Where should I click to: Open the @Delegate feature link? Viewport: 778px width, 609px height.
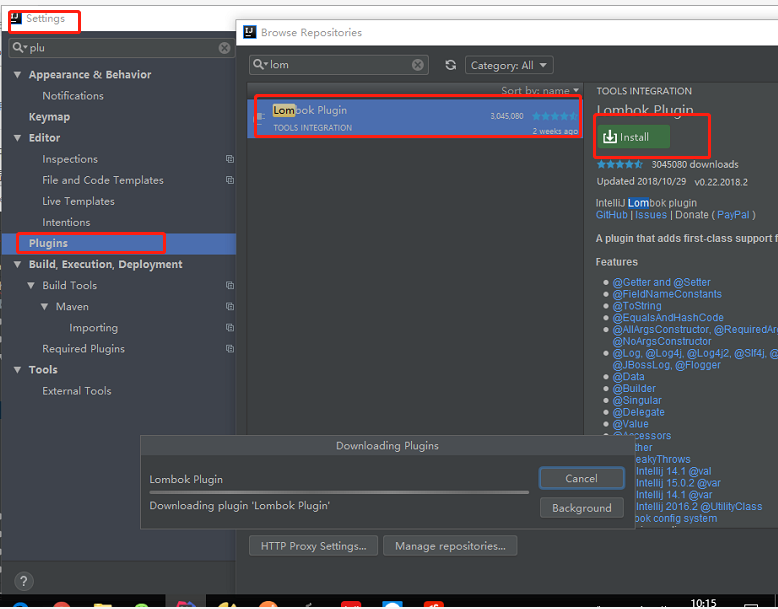638,412
